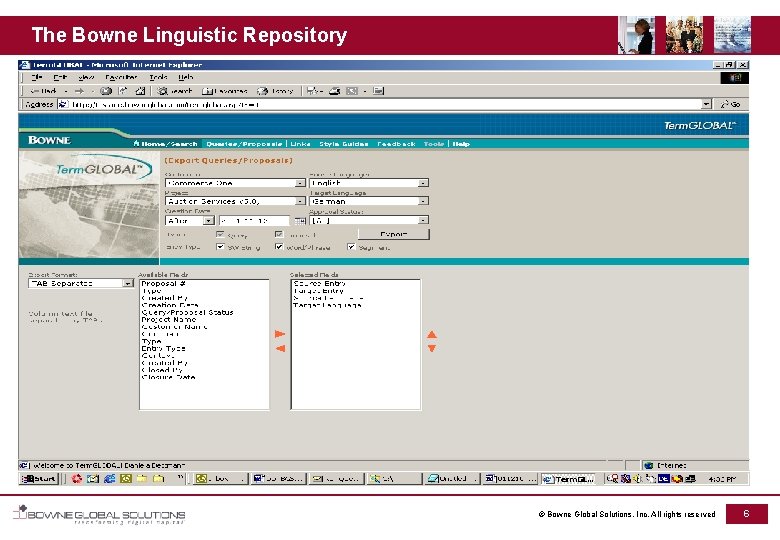Click the Edit page toolbar icon
Image resolution: width=780 pixels, height=540 pixels.
click(352, 91)
